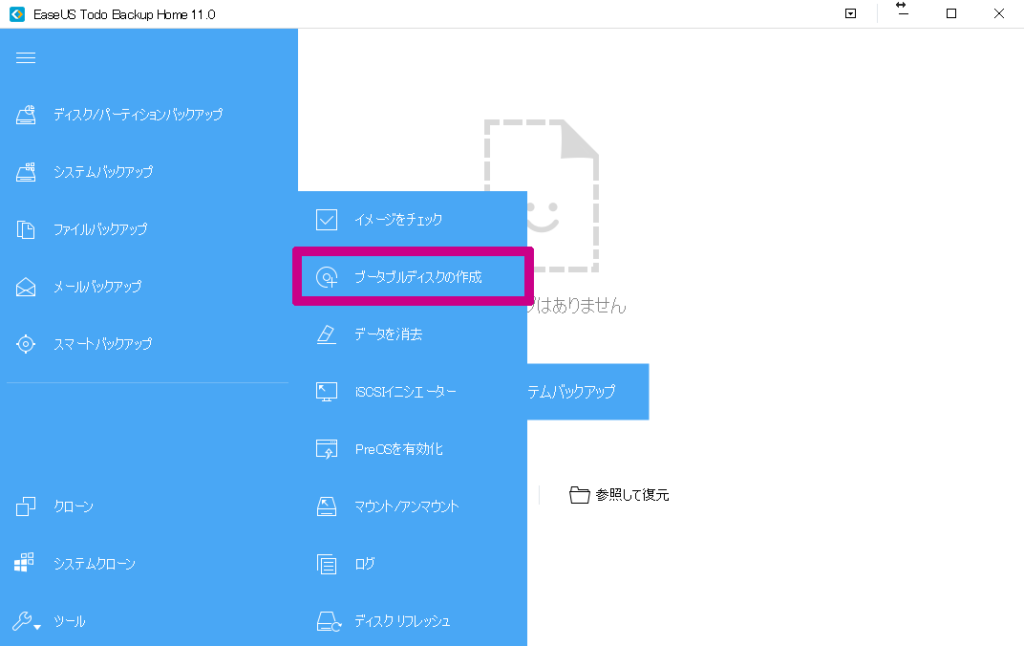Screen dimensions: 1024x646
Task: Open the title bar dropdown menu button
Action: click(x=850, y=14)
